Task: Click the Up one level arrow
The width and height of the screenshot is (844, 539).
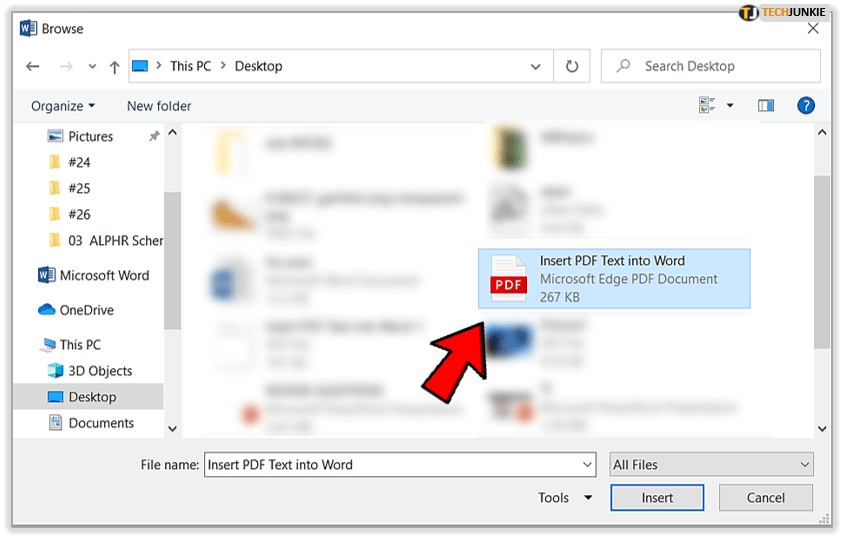Action: [x=114, y=67]
